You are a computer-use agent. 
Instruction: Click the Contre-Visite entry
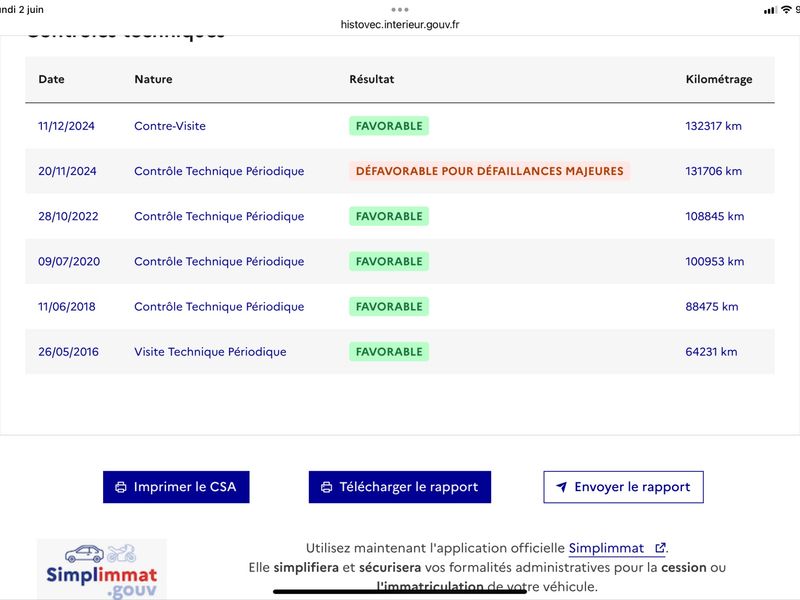(170, 126)
